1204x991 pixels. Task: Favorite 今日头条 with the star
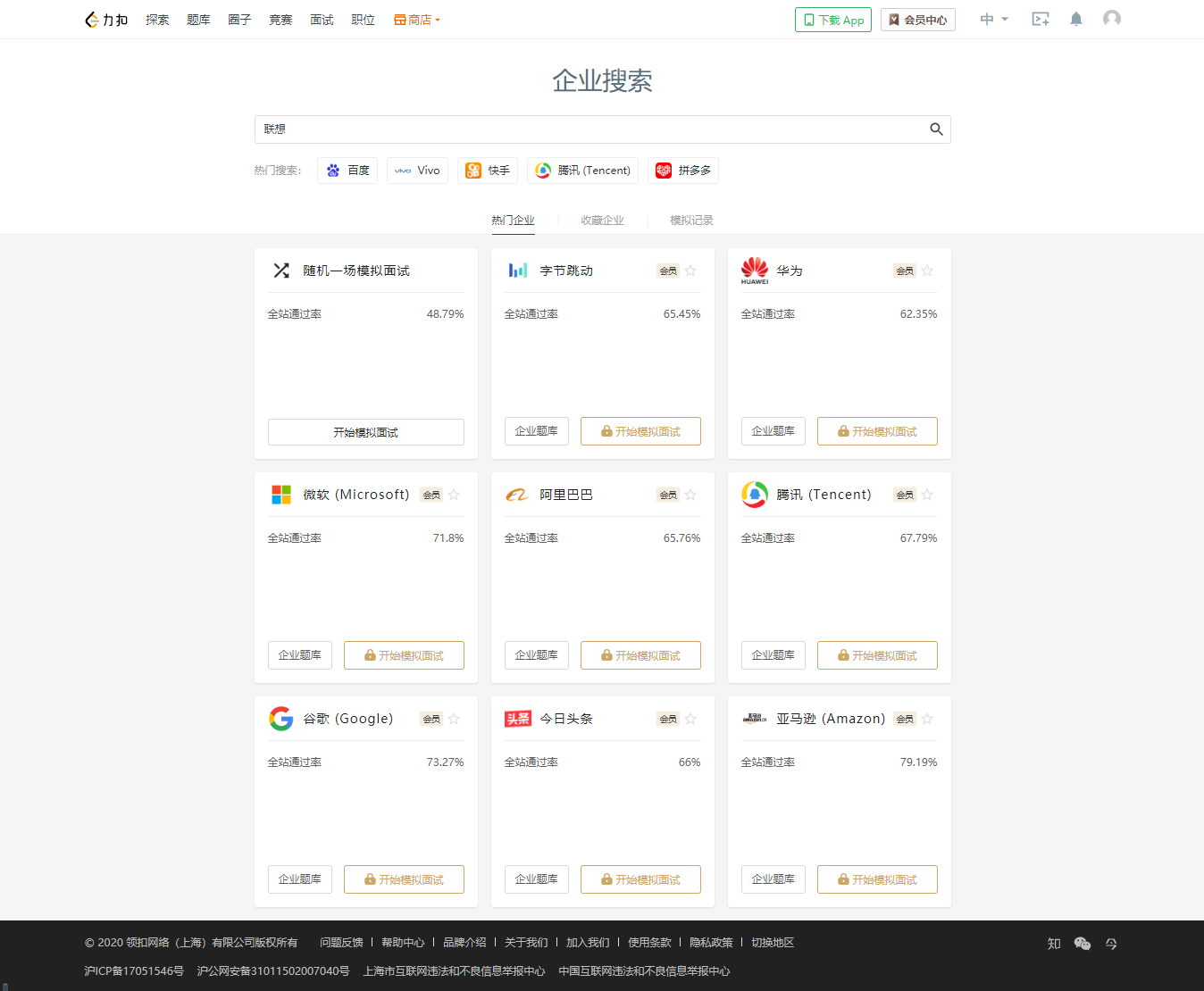click(x=690, y=719)
